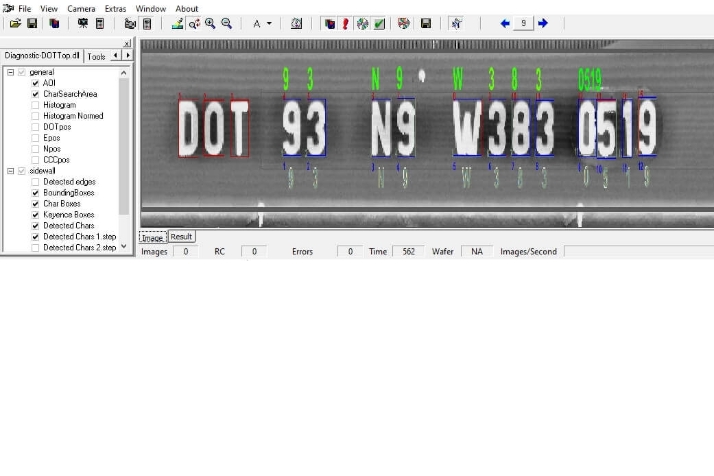
Task: Enable the Histogram checkbox
Action: 35,105
